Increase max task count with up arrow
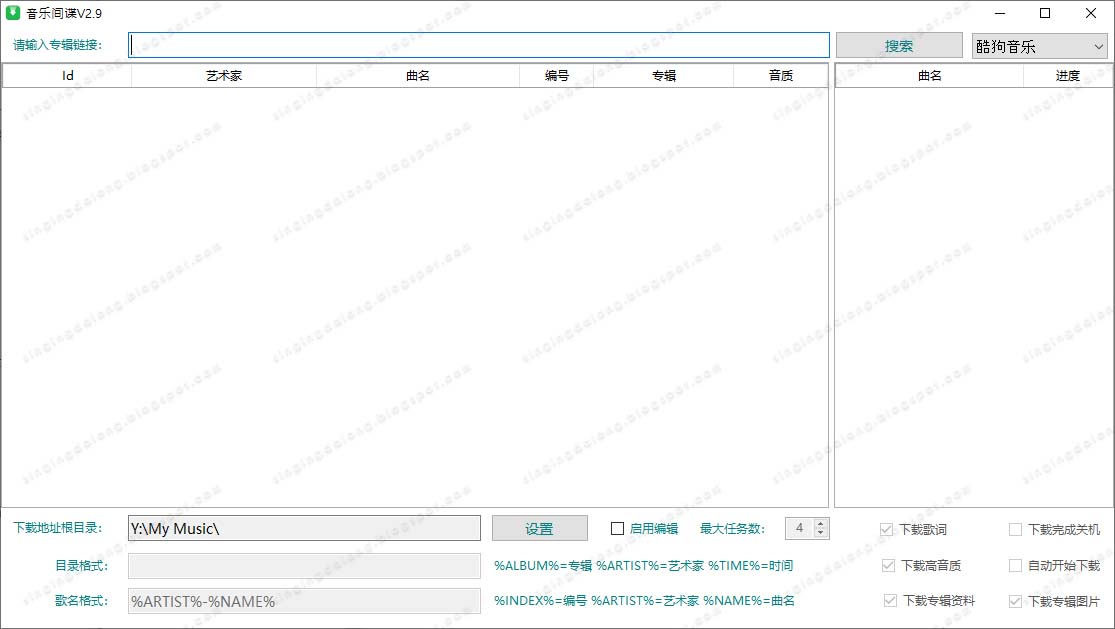The image size is (1115, 629). pyautogui.click(x=821, y=523)
